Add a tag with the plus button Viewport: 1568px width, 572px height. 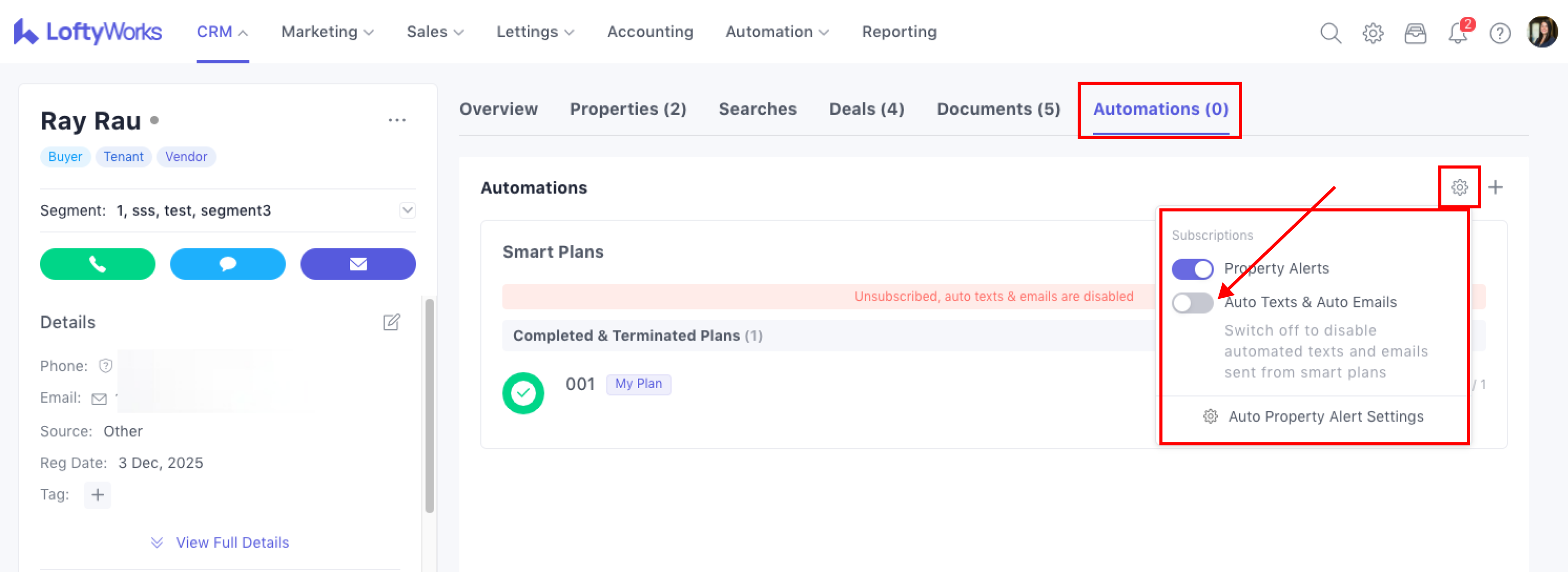pyautogui.click(x=98, y=495)
